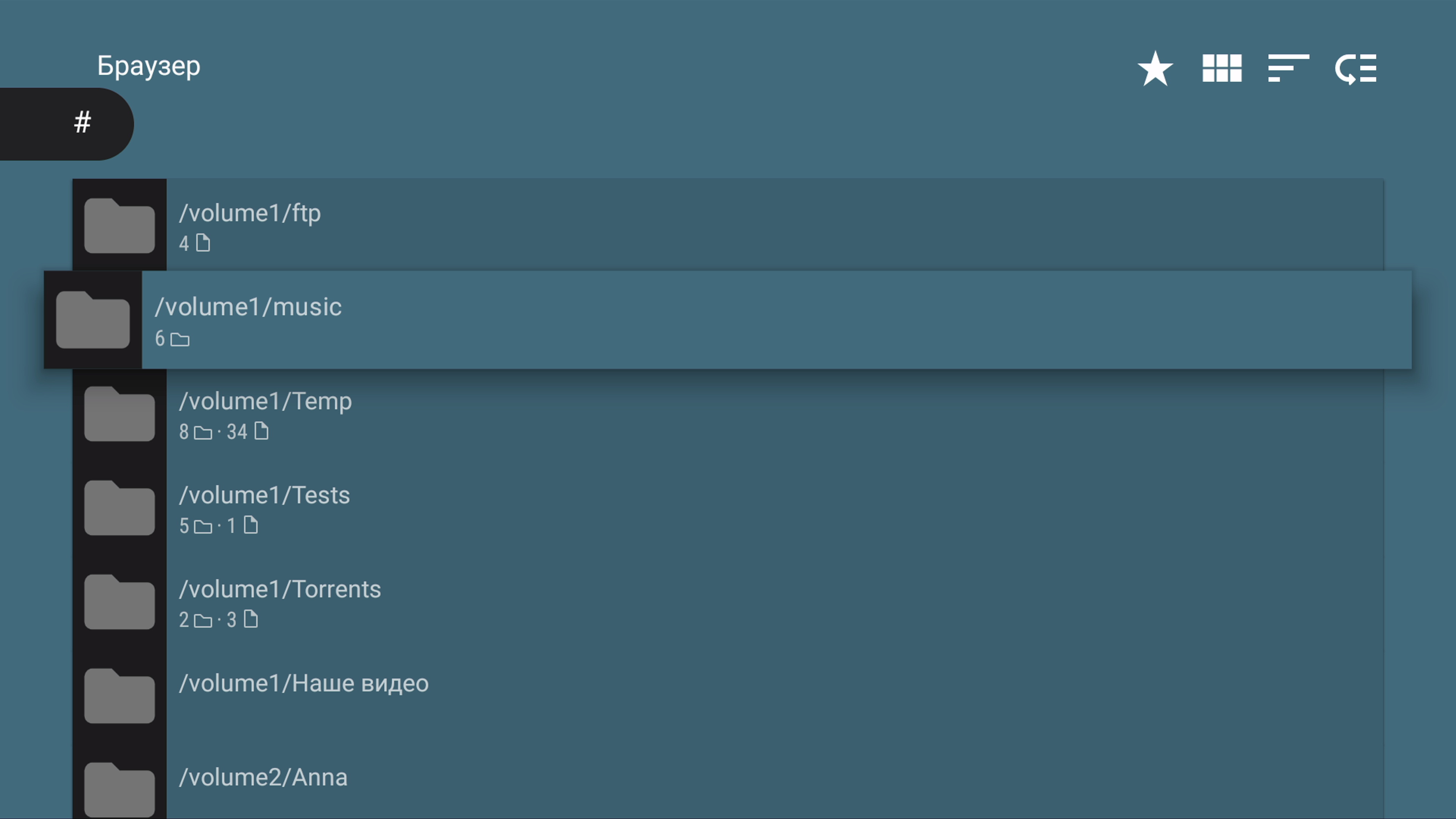Image resolution: width=1456 pixels, height=819 pixels.
Task: Click the refresh list icon
Action: (1356, 69)
